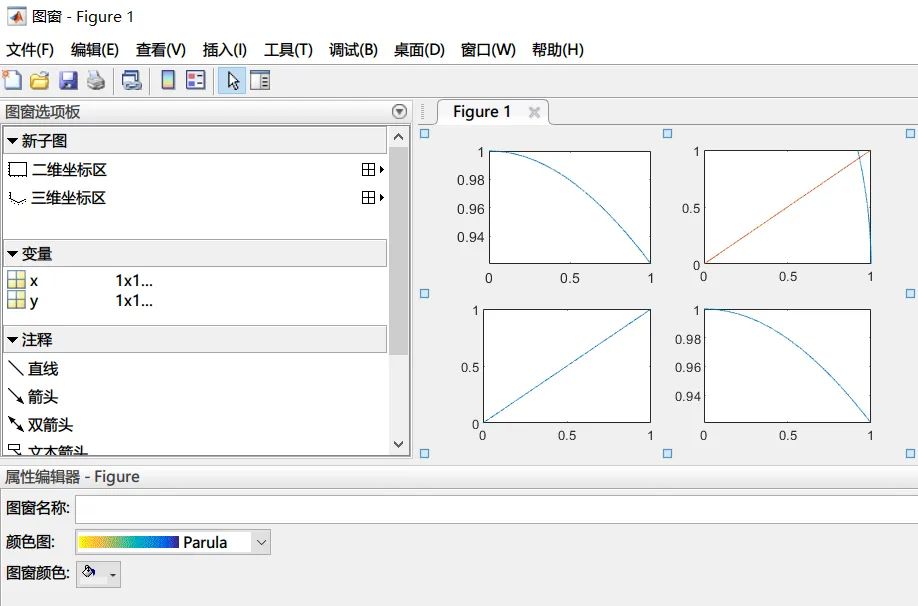The image size is (918, 606).
Task: Click the New Figure toolbar icon
Action: click(x=12, y=80)
